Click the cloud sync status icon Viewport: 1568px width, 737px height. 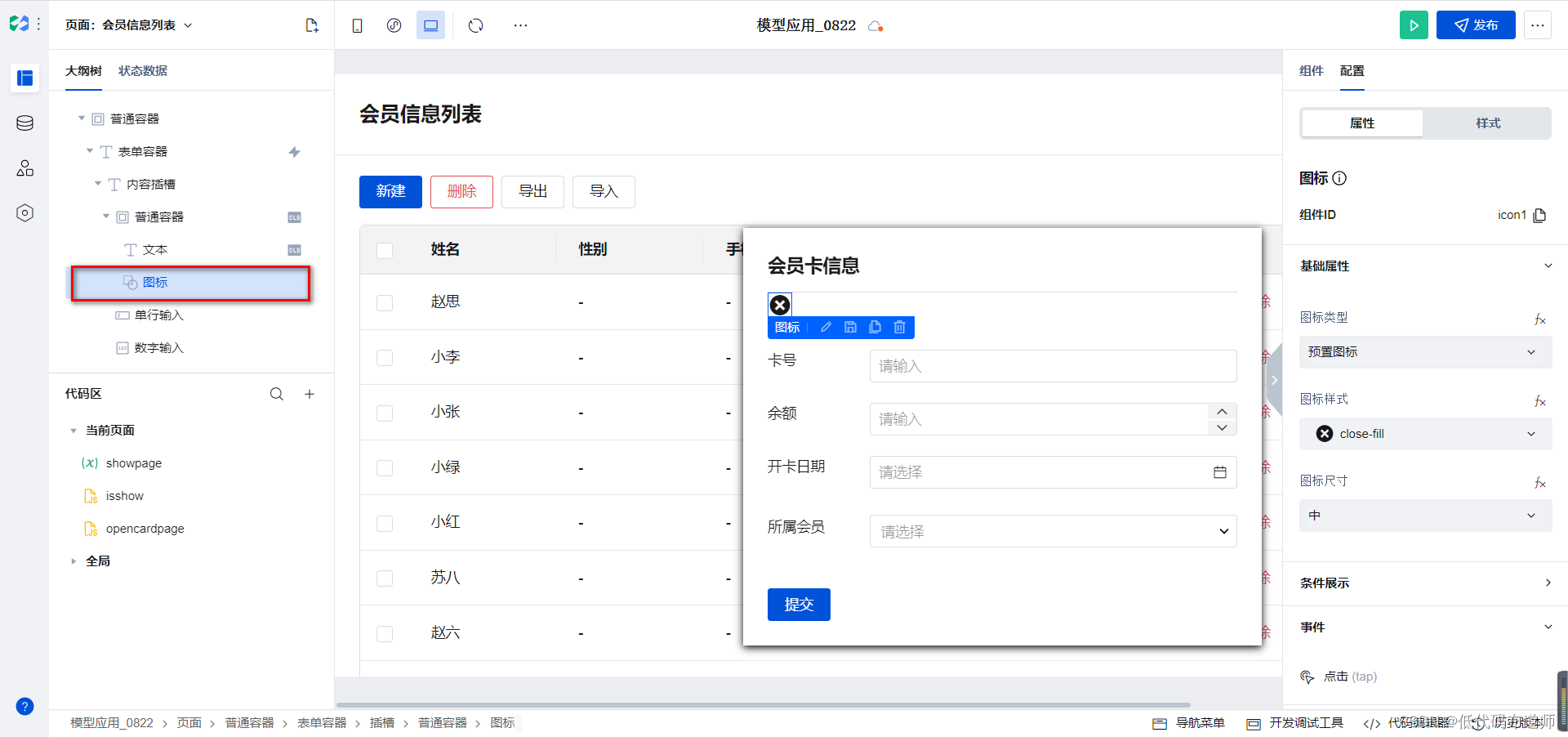tap(875, 26)
